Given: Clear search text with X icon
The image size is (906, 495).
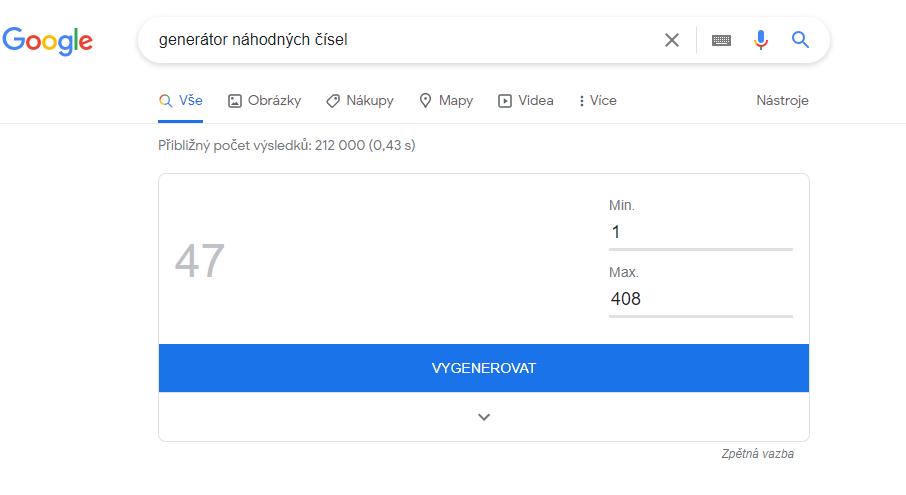Looking at the screenshot, I should tap(672, 40).
